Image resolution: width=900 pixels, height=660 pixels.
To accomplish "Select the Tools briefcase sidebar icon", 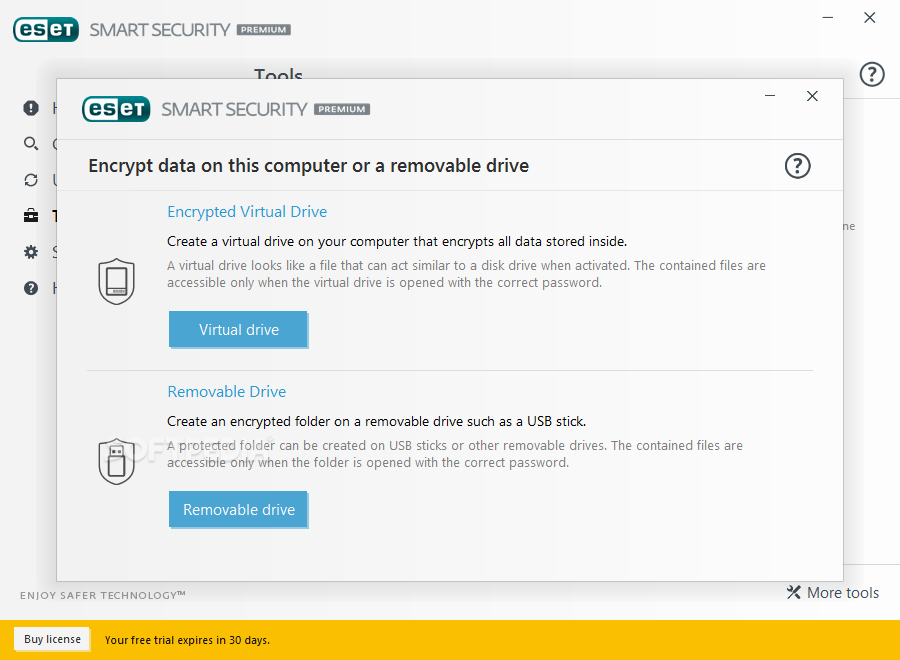I will 31,216.
